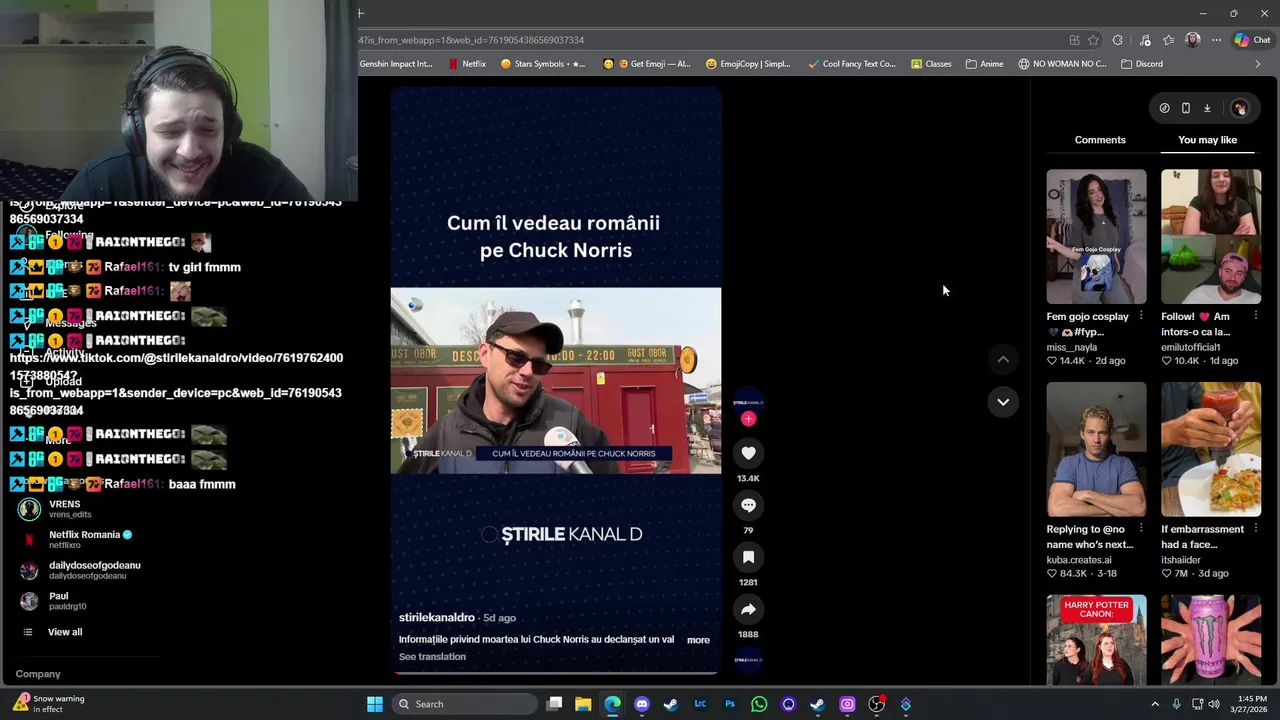Open options dots beside 'Follow! Am intors'
The width and height of the screenshot is (1280, 720).
(1255, 316)
